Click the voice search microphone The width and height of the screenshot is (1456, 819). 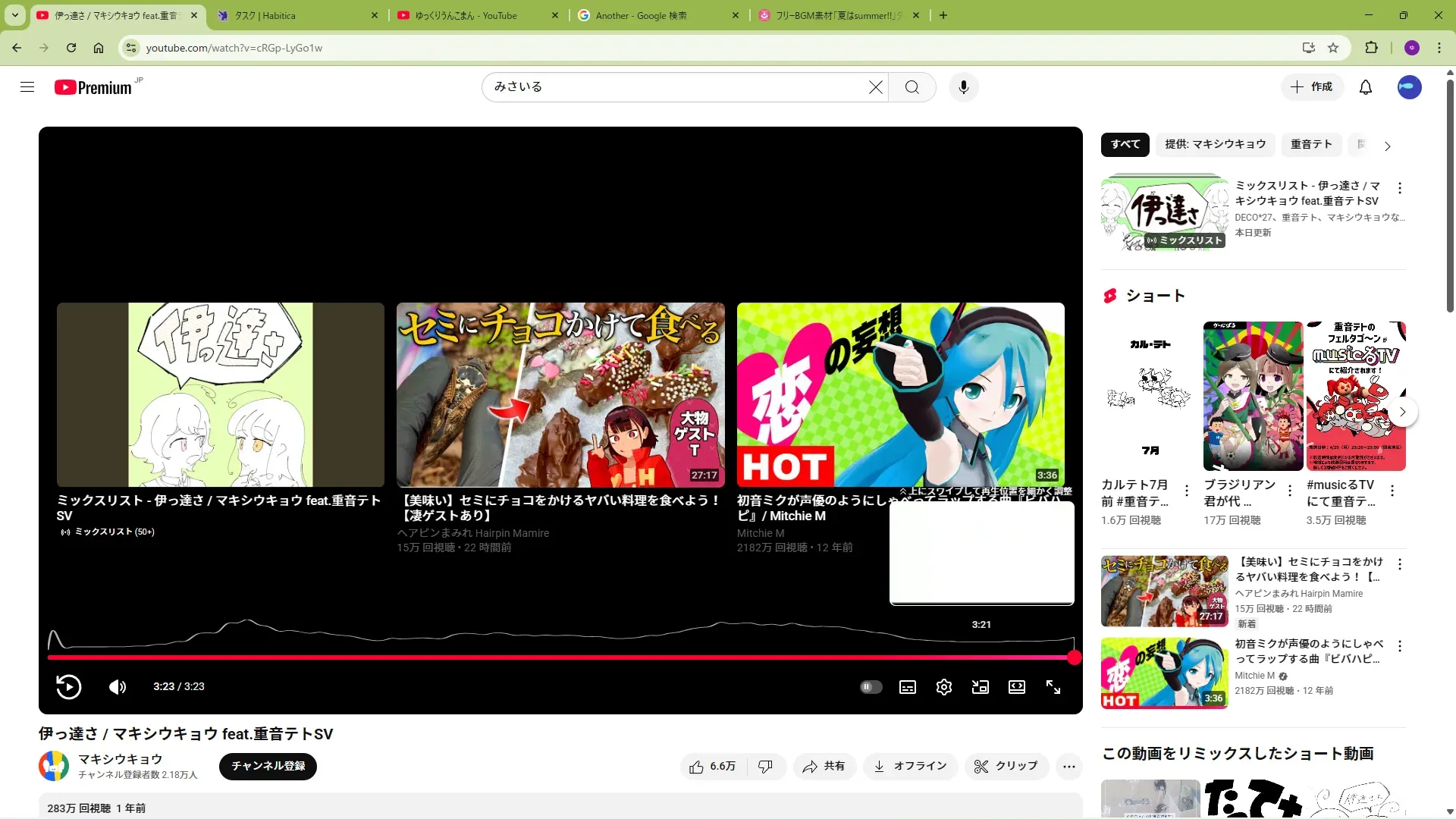[963, 87]
